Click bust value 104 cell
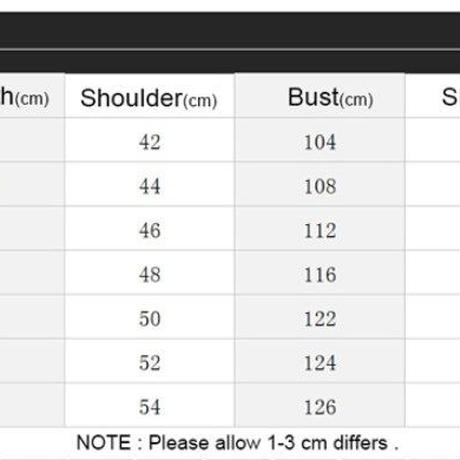 [x=320, y=140]
